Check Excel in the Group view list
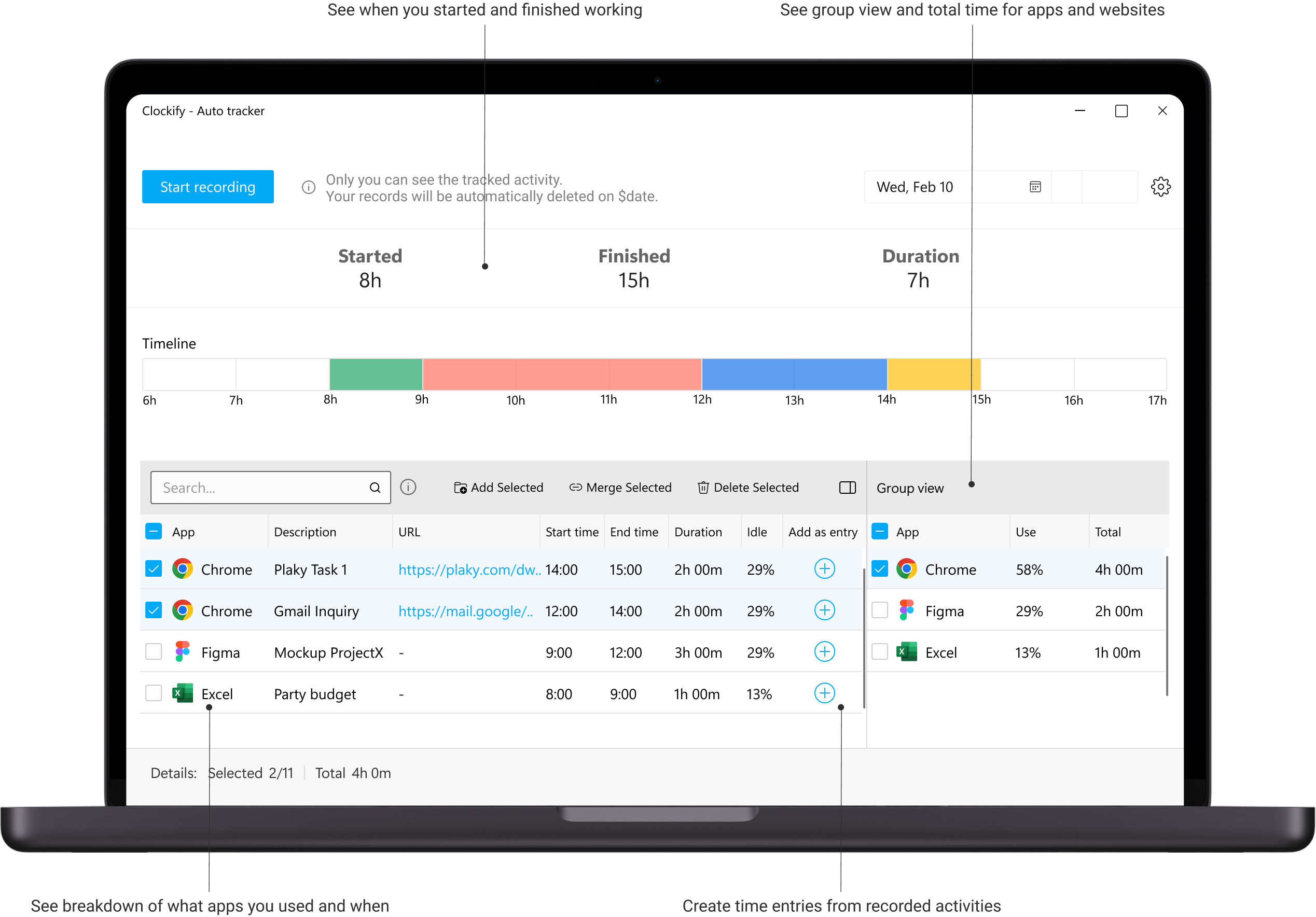This screenshot has height=917, width=1316. coord(879,651)
